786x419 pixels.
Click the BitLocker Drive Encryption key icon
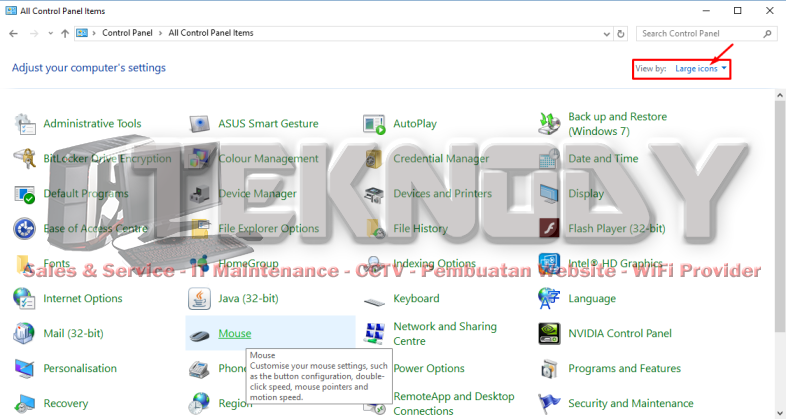tap(24, 159)
